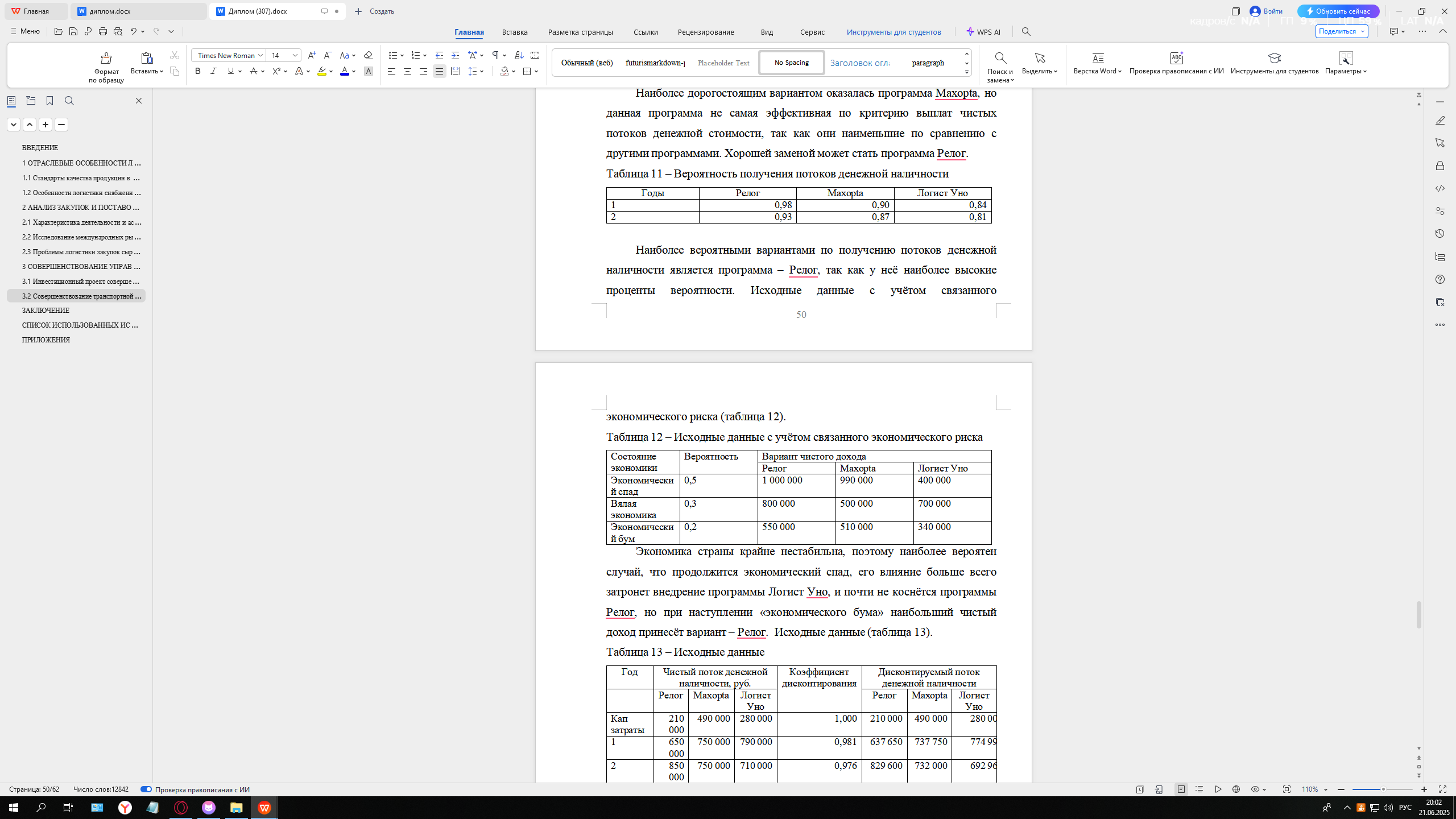The height and width of the screenshot is (819, 1456).
Task: Open the help icon in right sidebar
Action: pyautogui.click(x=1440, y=279)
